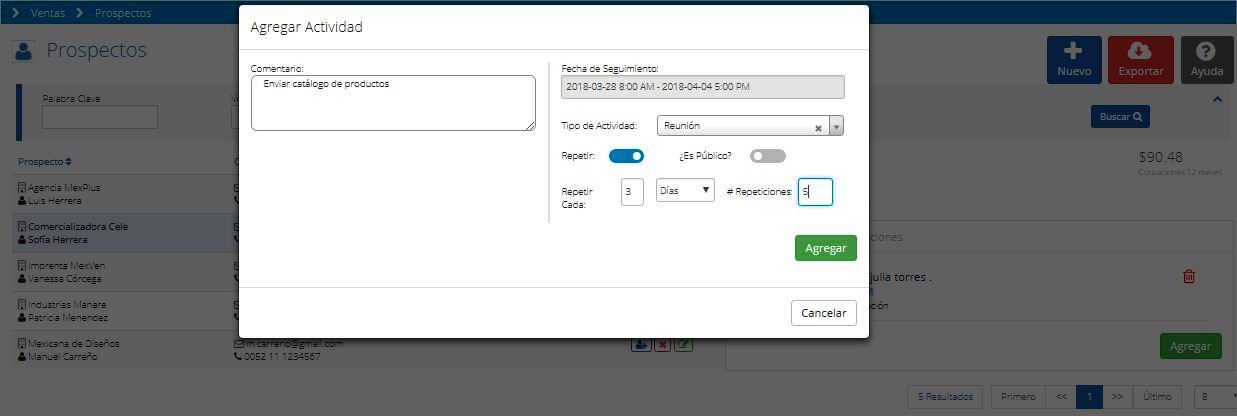Click the Comentario text area
This screenshot has width=1237, height=416.
[x=393, y=103]
